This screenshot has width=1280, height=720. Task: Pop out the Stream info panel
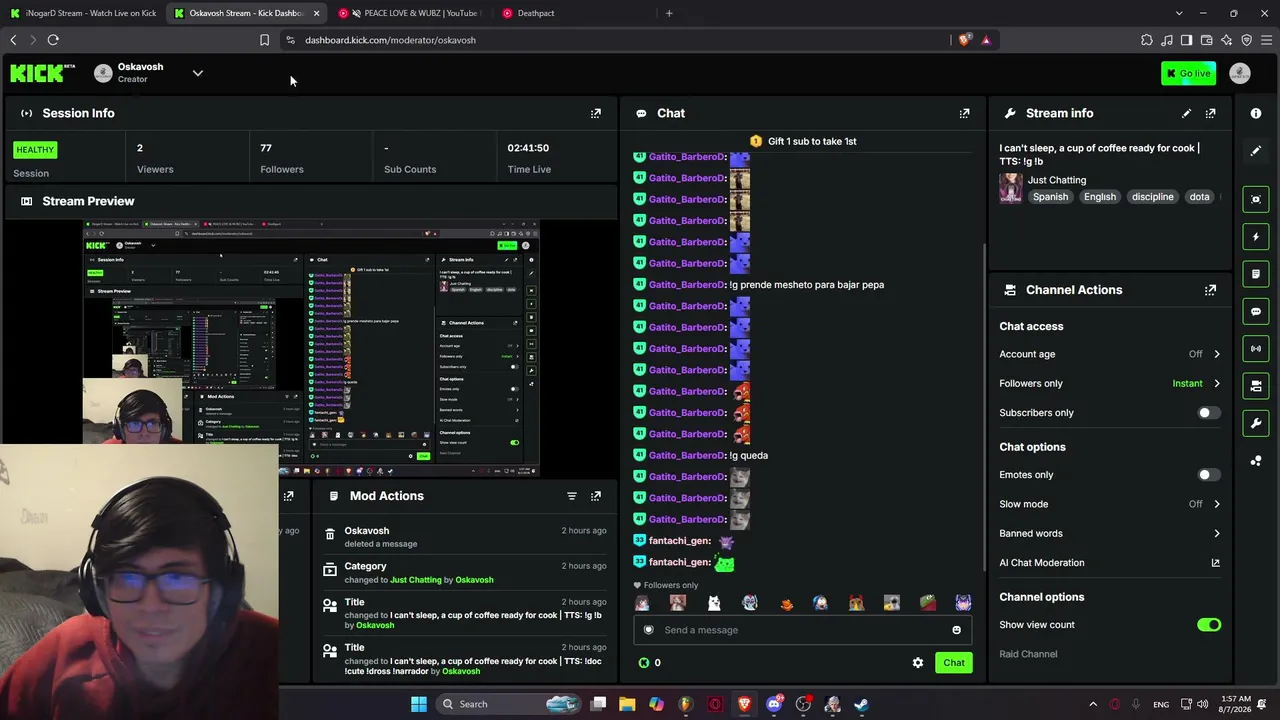[1210, 113]
